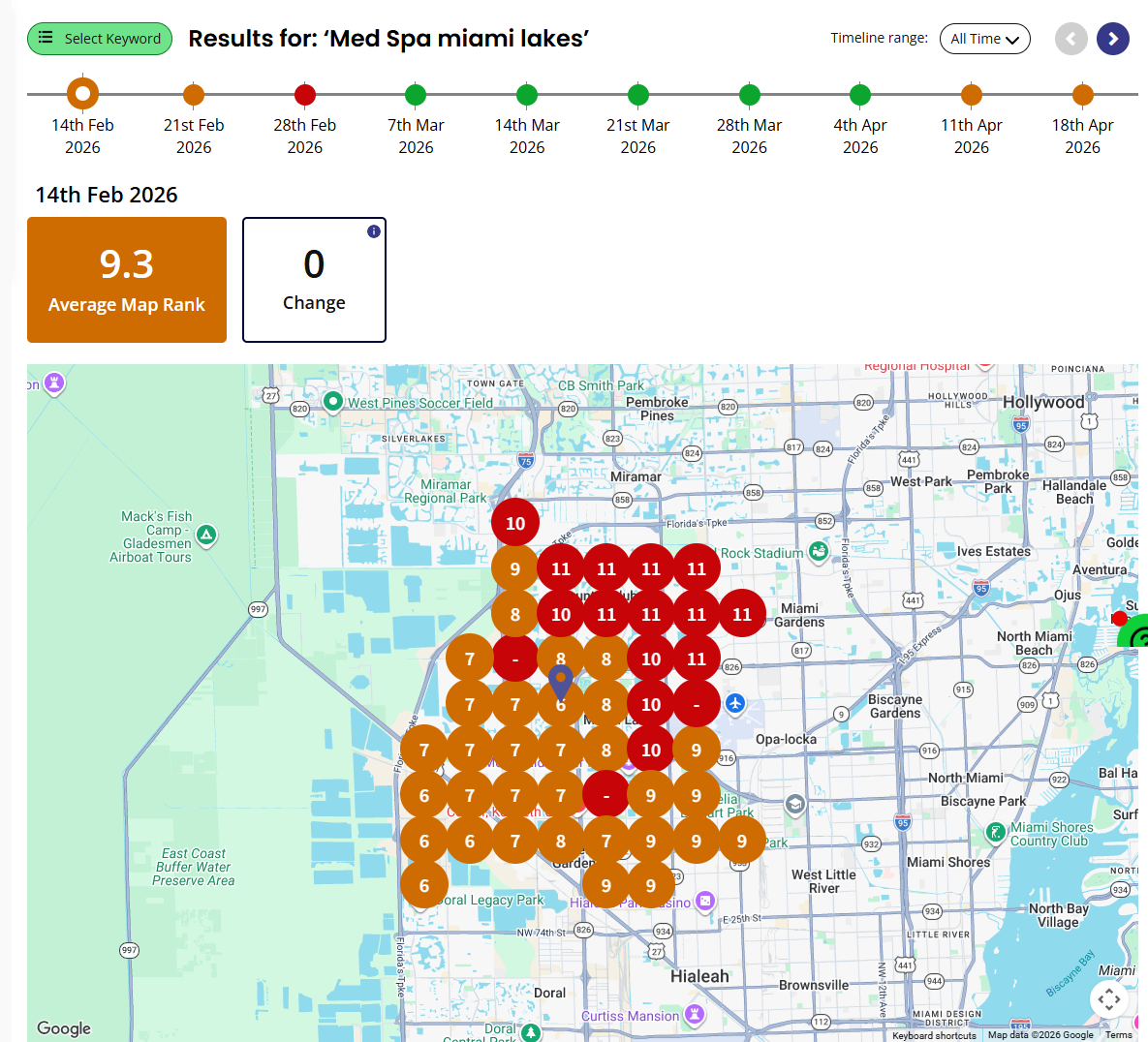This screenshot has width=1148, height=1042.
Task: Select the 28th Mar 2026 timeline marker
Action: [750, 94]
